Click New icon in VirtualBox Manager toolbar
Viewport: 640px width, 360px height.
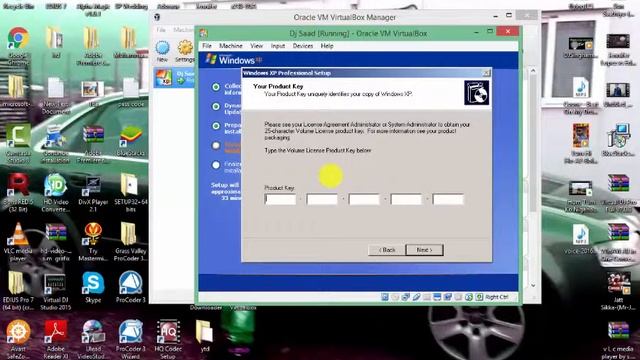pos(162,51)
